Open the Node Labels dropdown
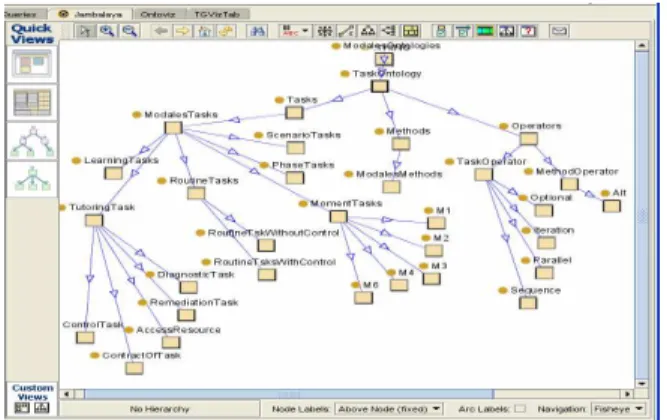 point(389,409)
